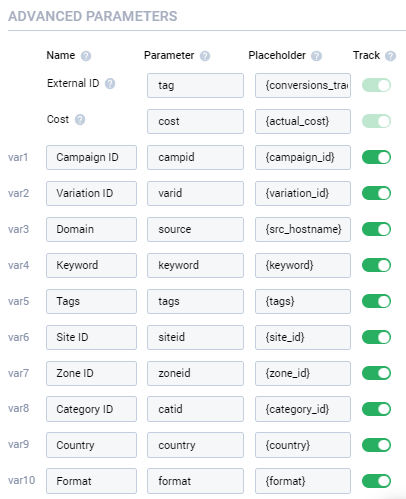Viewport: 406px width, 499px height.
Task: Turn off Track switch for var5 Tags
Action: [376, 301]
